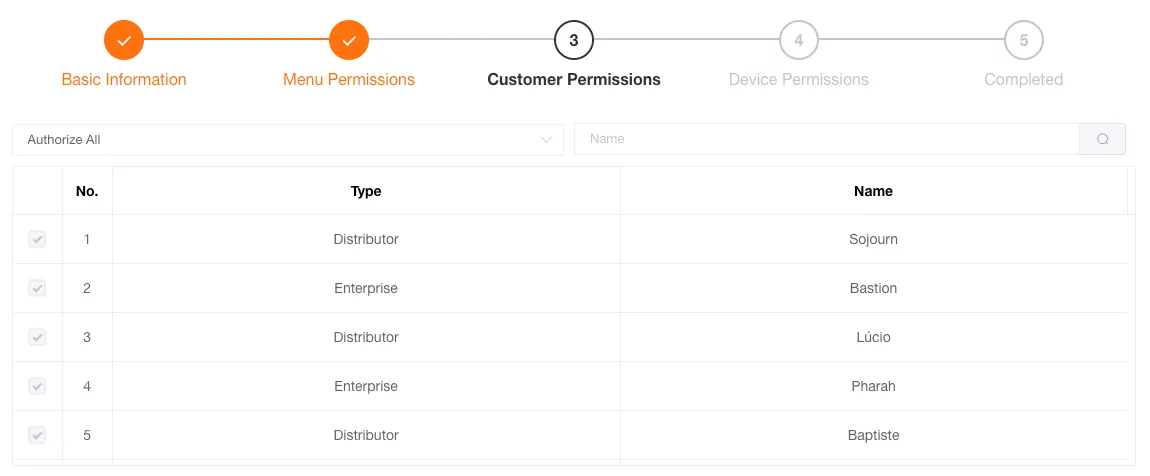Click the Type column header
This screenshot has height=476, width=1150.
coord(366,191)
